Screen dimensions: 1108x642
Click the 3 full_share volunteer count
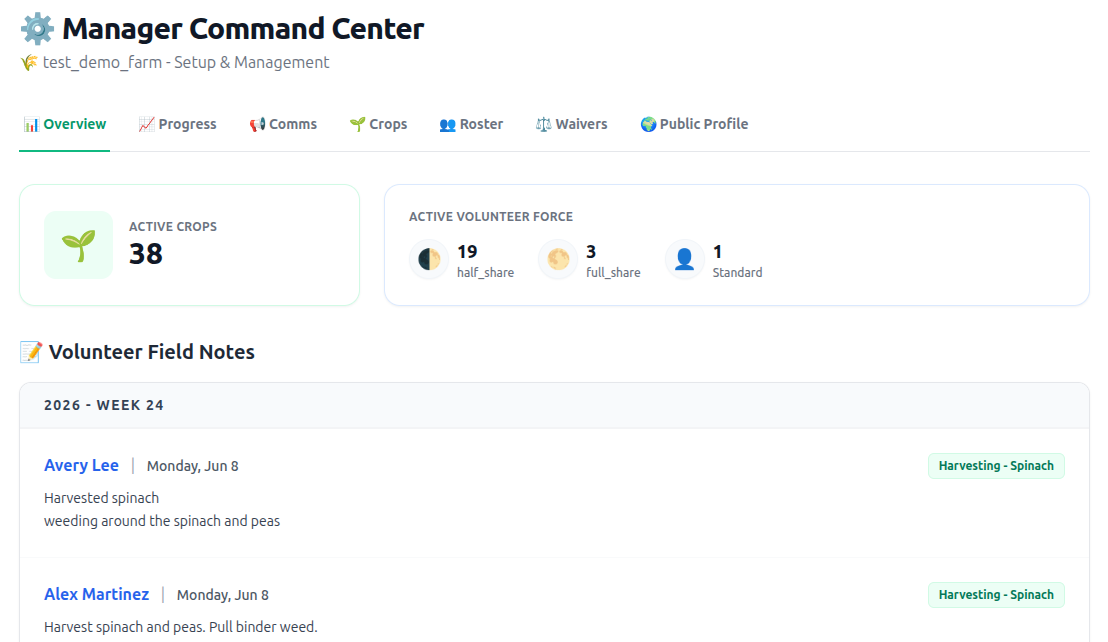coord(591,251)
